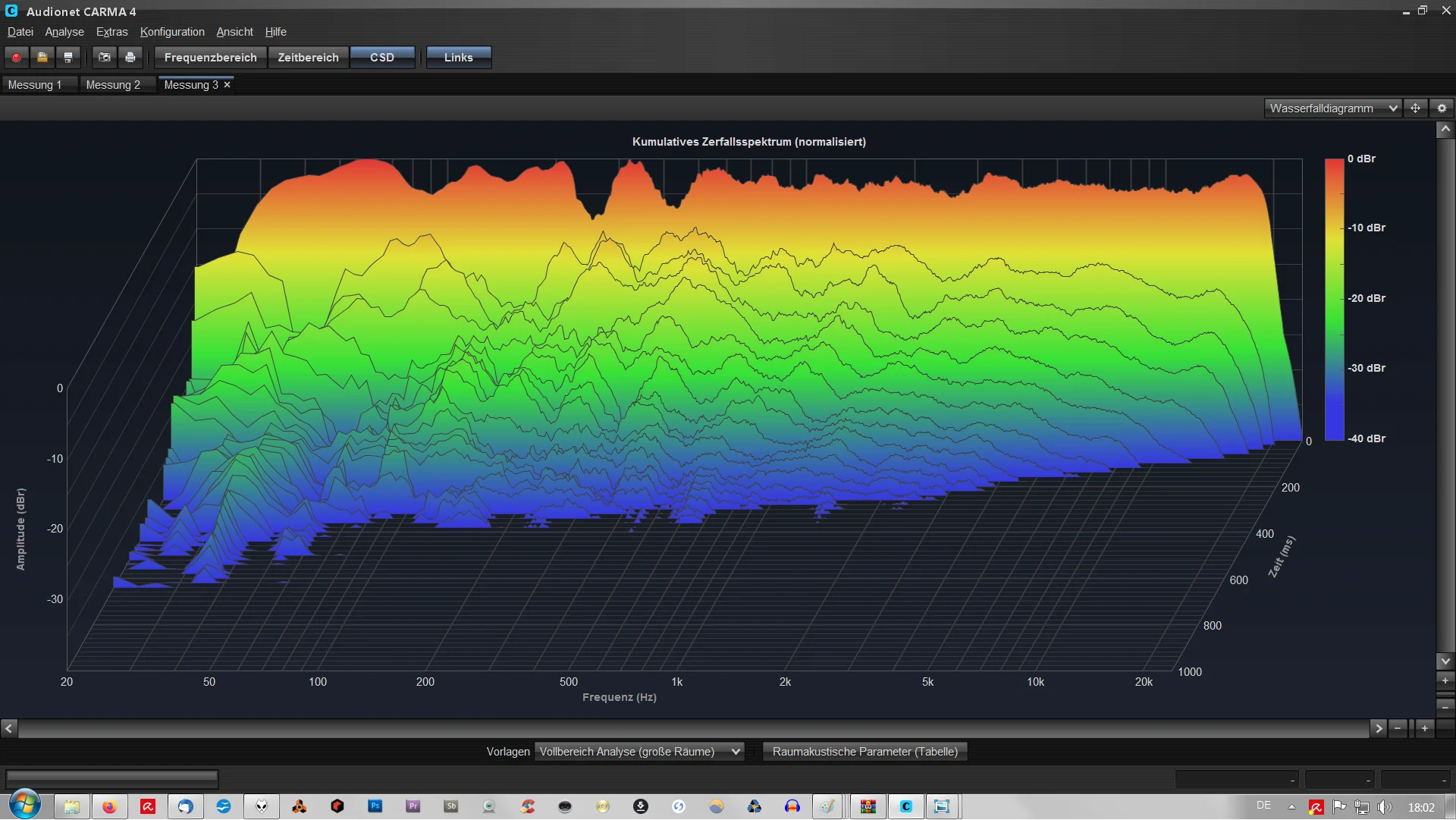This screenshot has height=820, width=1456.
Task: Take a screenshot with the camera icon
Action: click(x=105, y=58)
